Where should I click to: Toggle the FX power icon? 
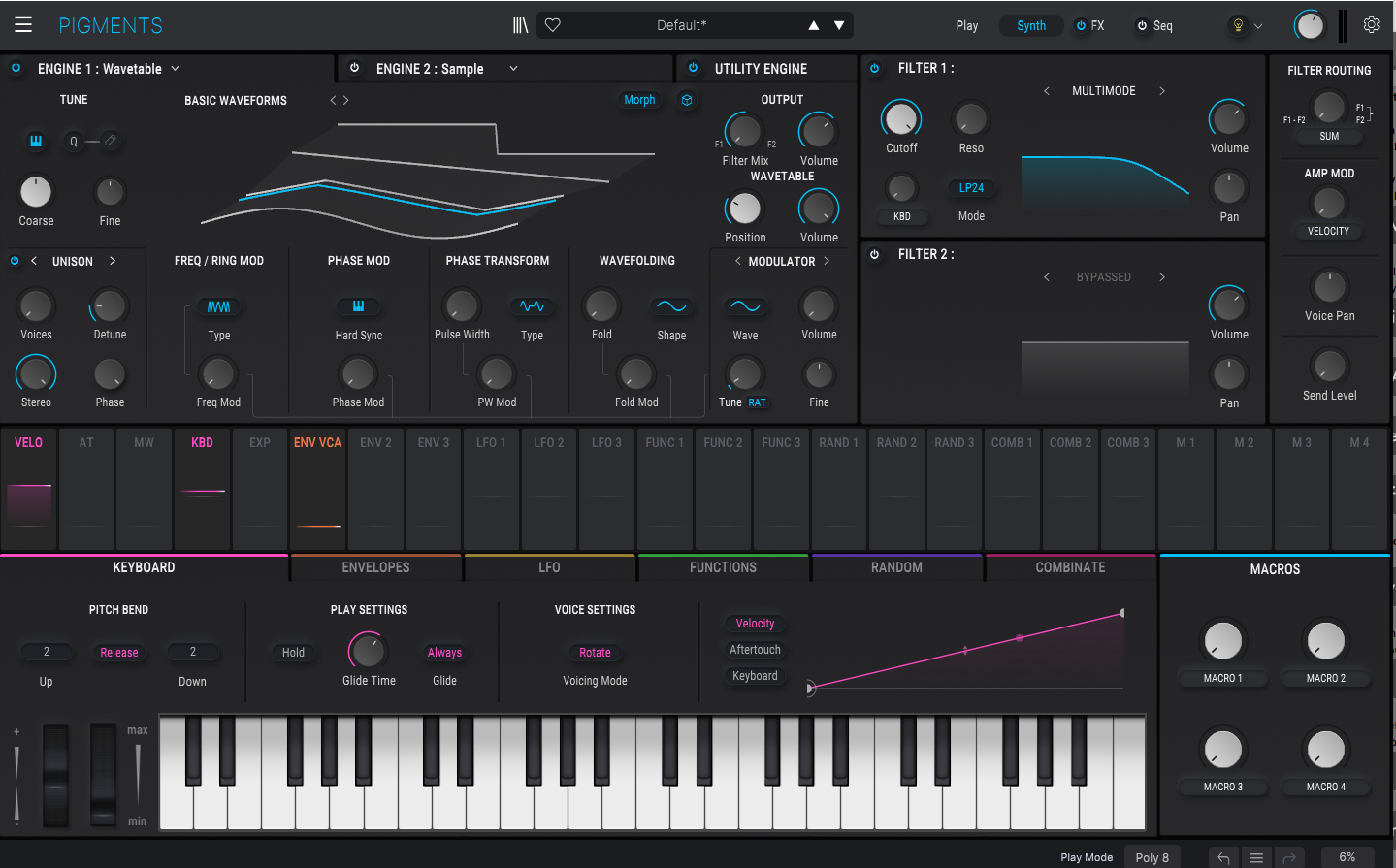(1082, 25)
